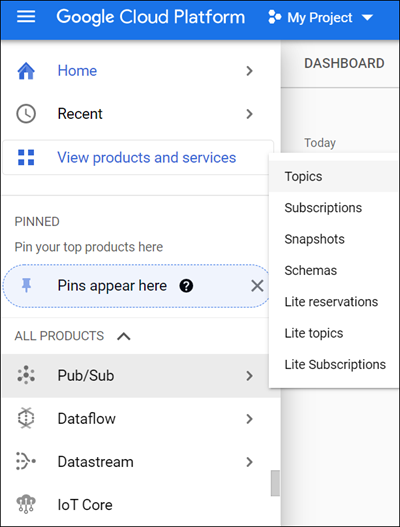
Task: Click the products grid icon
Action: [x=26, y=157]
